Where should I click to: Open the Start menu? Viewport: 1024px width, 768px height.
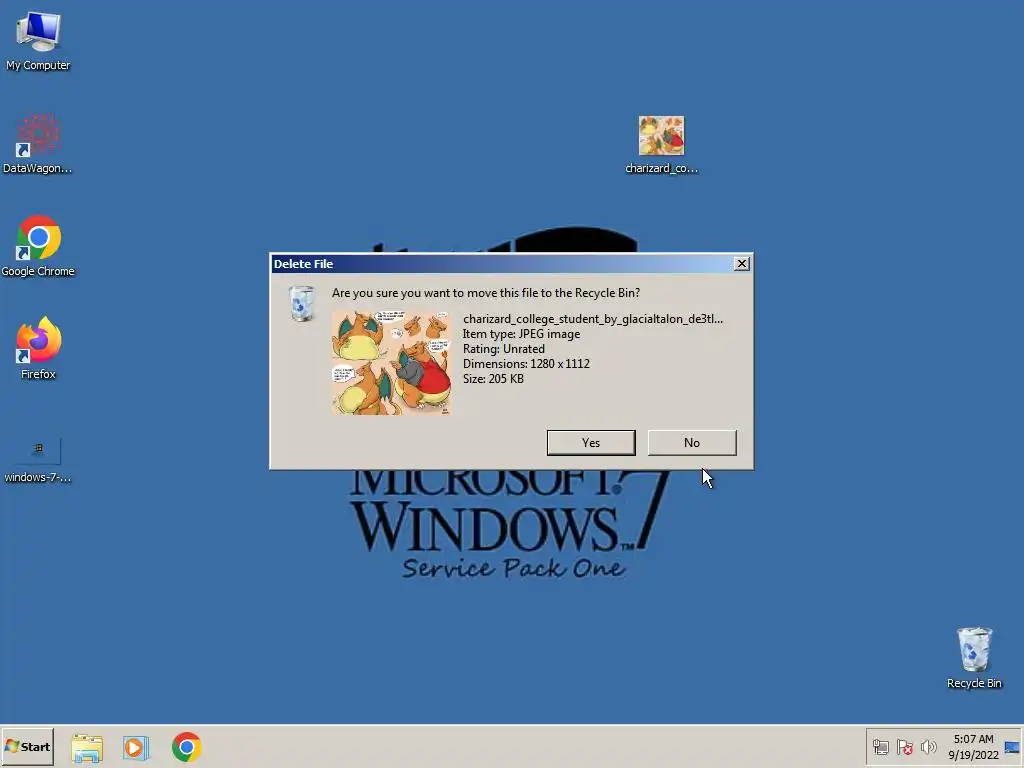pos(27,746)
